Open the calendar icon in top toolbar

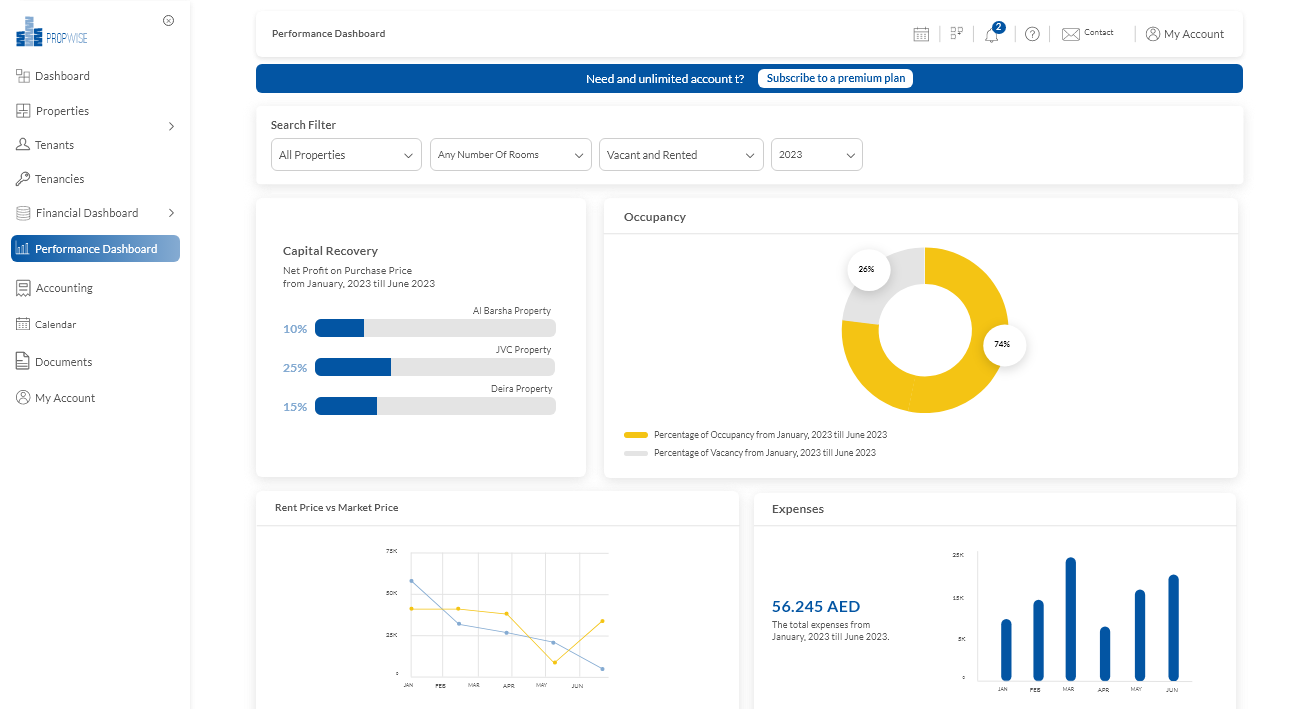tap(920, 33)
